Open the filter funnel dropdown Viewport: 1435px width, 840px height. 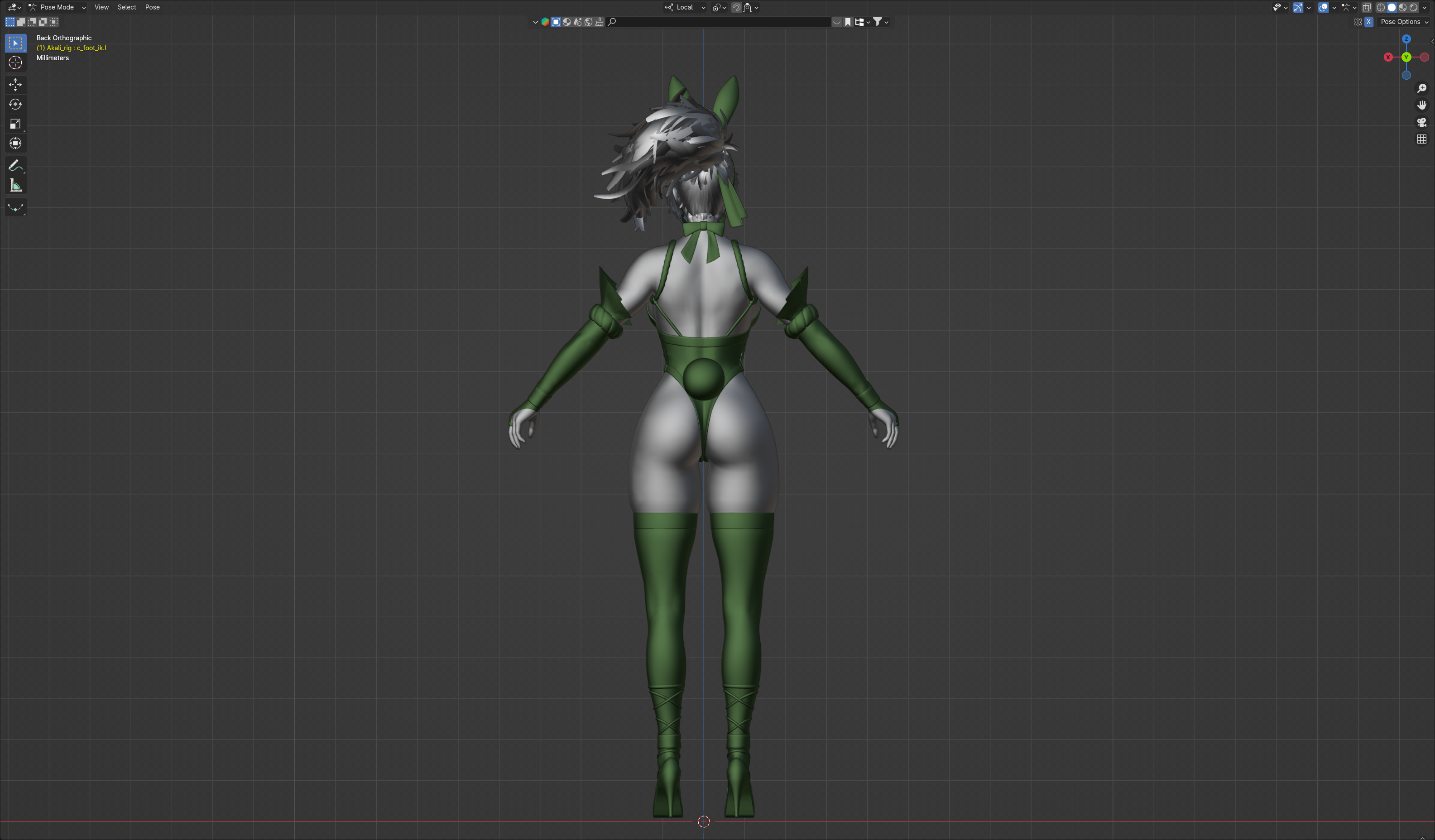(x=881, y=22)
